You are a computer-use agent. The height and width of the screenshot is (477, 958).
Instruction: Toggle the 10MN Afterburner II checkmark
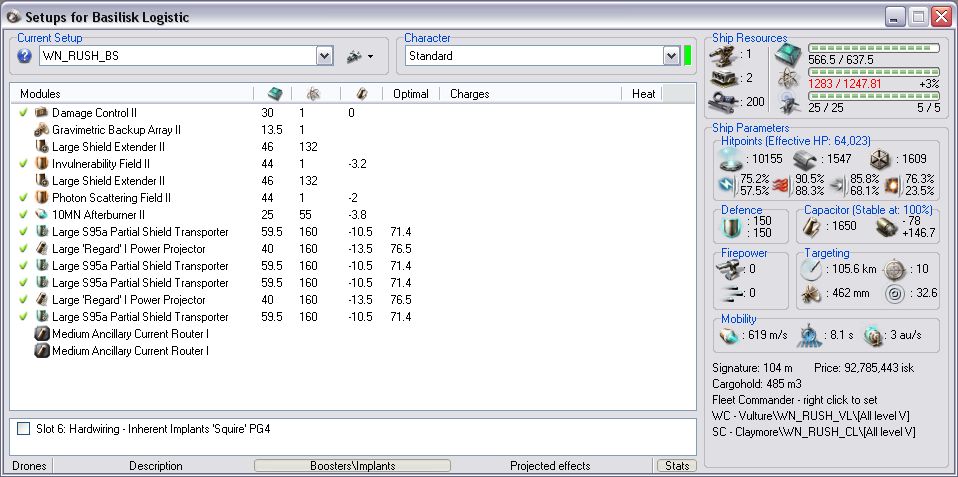24,215
